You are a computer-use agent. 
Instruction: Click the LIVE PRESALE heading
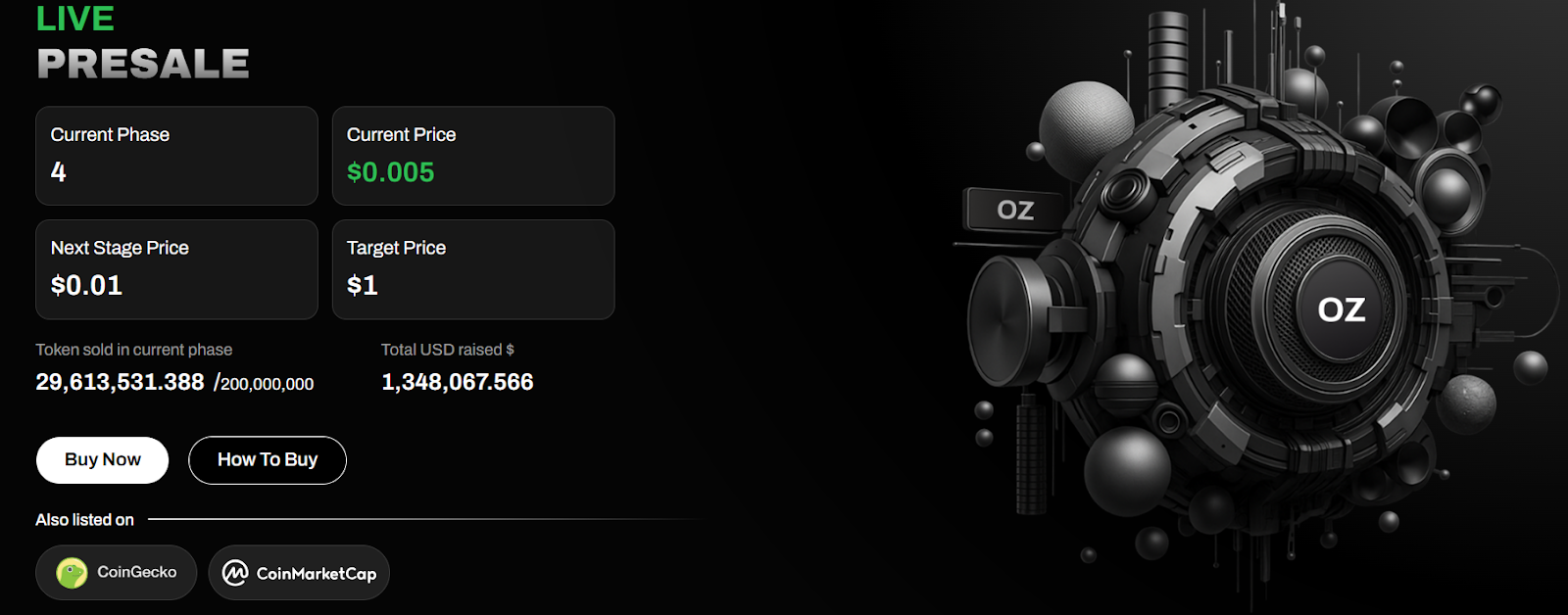click(143, 41)
